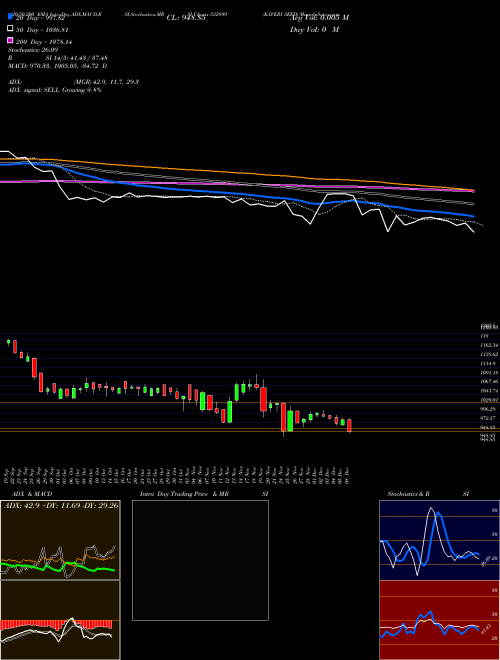Click the 'MACD: 970.33, 1005.05, -34.72' line
Image resolution: width=500 pixels, height=660 pixels.
(x=58, y=66)
